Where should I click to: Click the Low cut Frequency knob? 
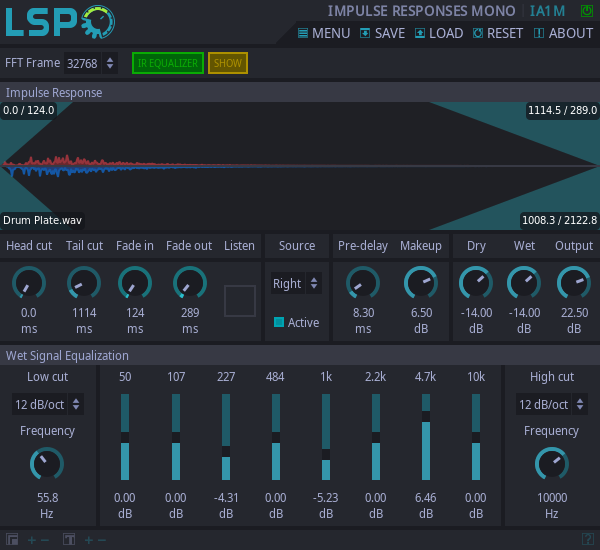[x=47, y=464]
